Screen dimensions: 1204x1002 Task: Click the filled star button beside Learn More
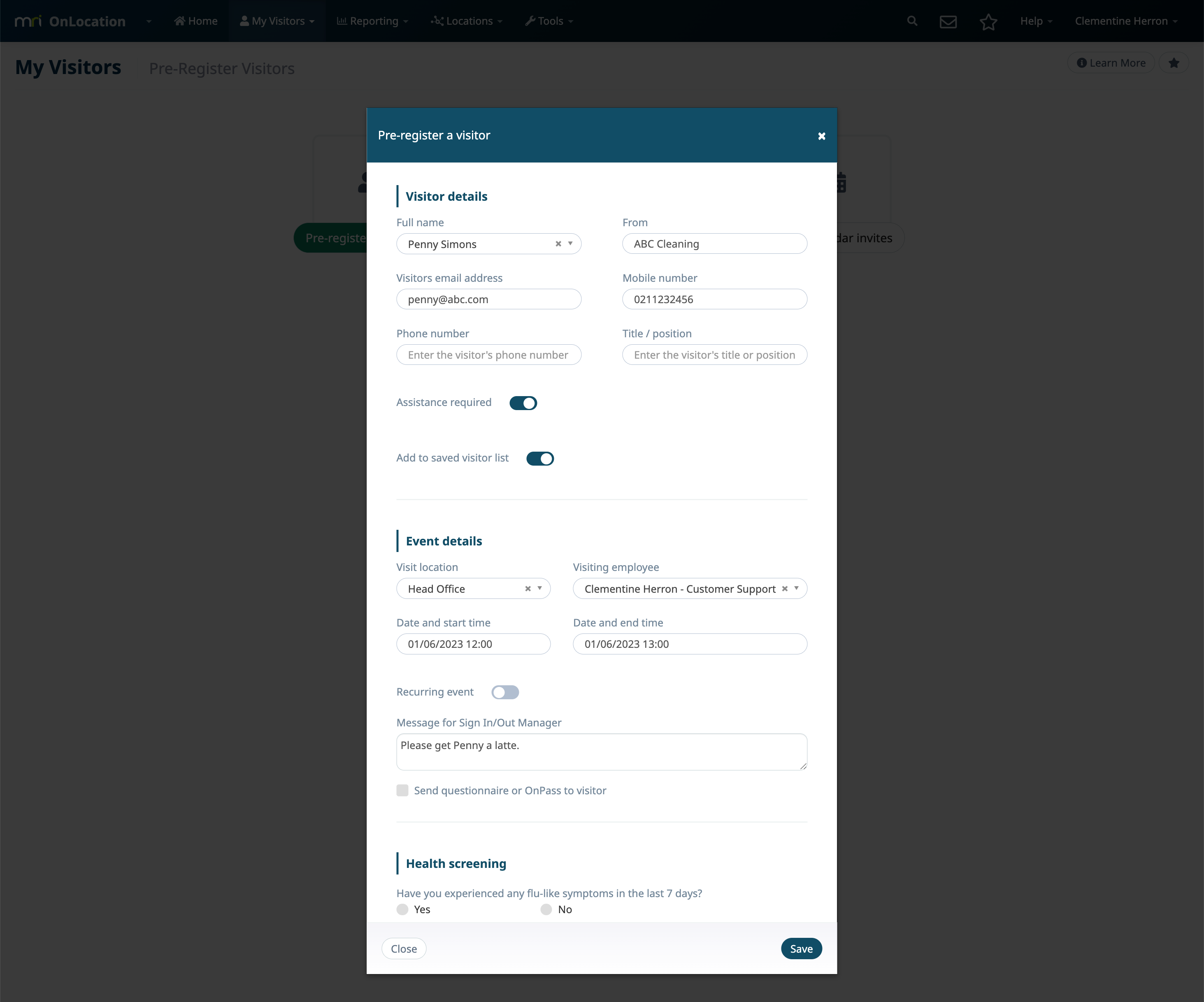coord(1174,63)
